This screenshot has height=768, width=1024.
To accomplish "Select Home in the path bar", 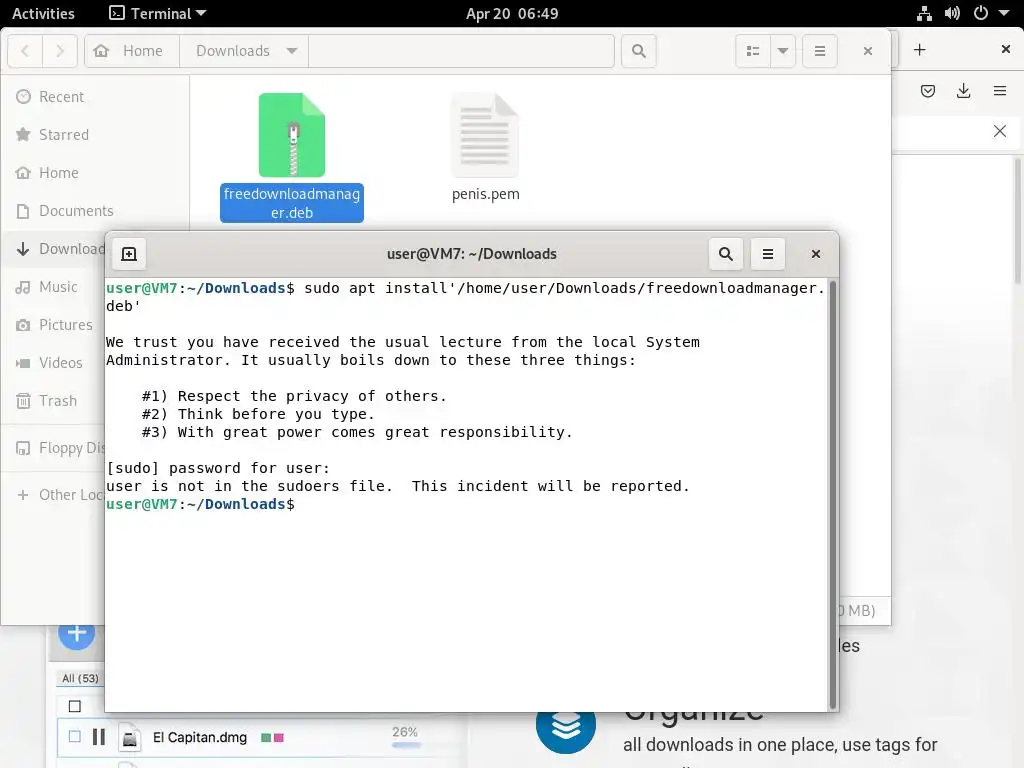I will [x=132, y=51].
